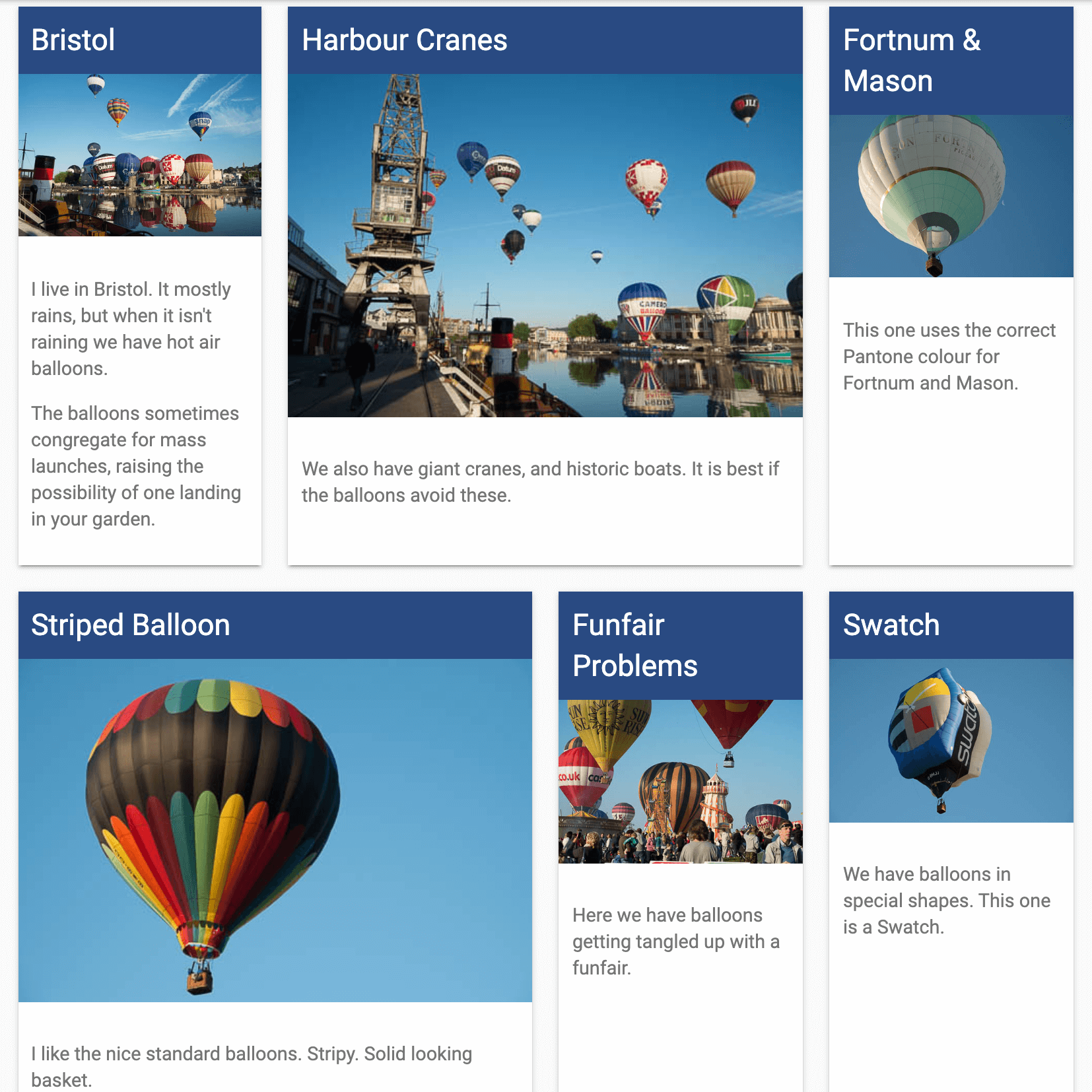Select the funfair tangled description text
This screenshot has width=1092, height=1092.
[x=676, y=941]
